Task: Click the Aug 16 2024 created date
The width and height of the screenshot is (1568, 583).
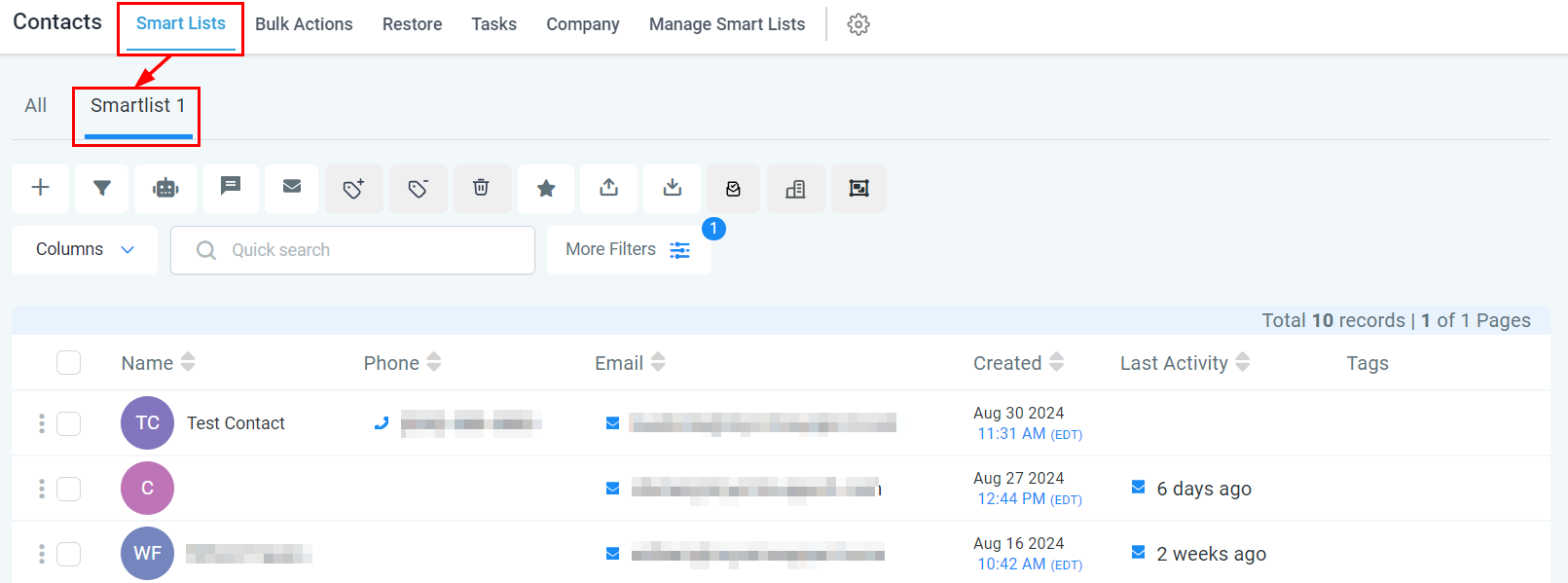Action: [x=1018, y=544]
